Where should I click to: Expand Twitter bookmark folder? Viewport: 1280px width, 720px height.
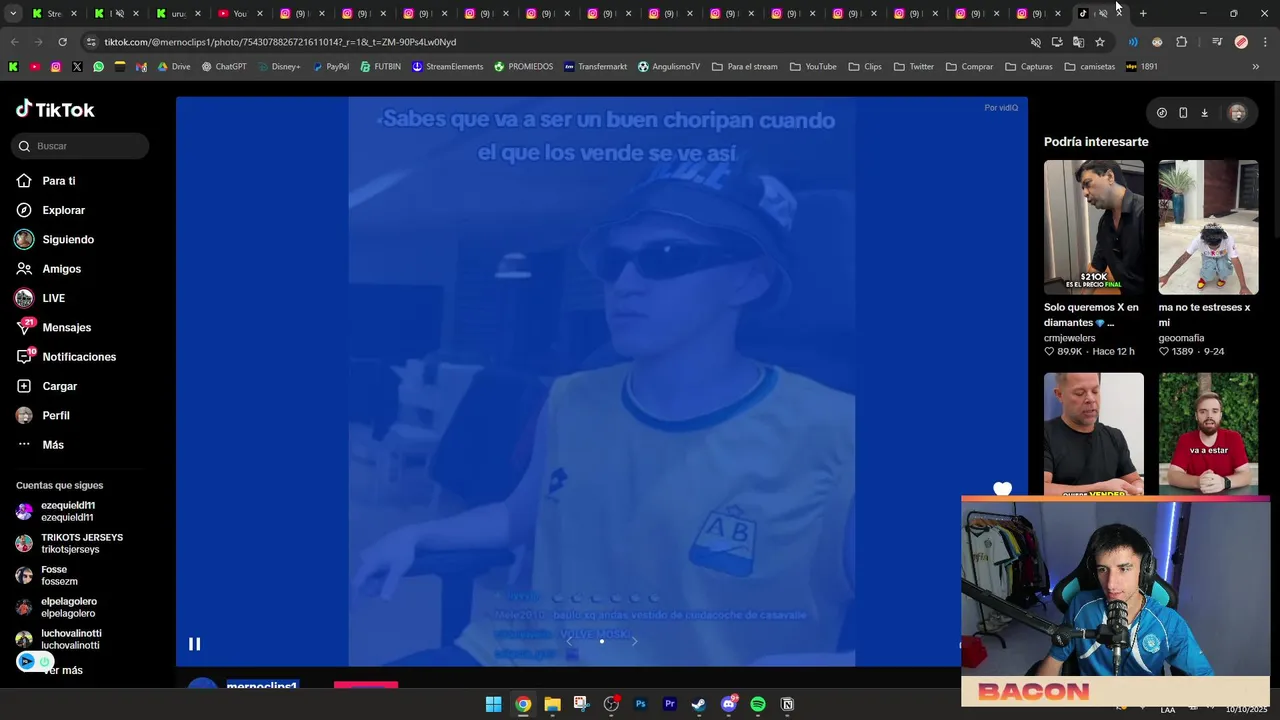[x=913, y=67]
